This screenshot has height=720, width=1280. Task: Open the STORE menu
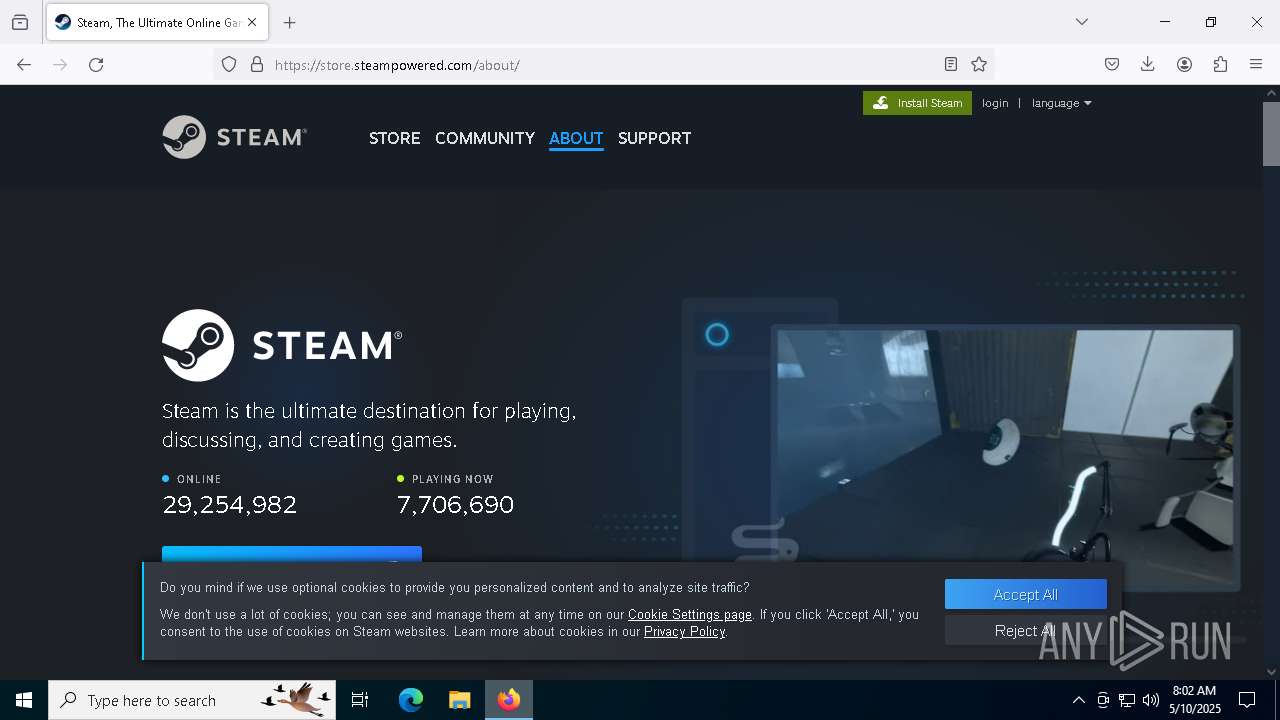pyautogui.click(x=394, y=138)
